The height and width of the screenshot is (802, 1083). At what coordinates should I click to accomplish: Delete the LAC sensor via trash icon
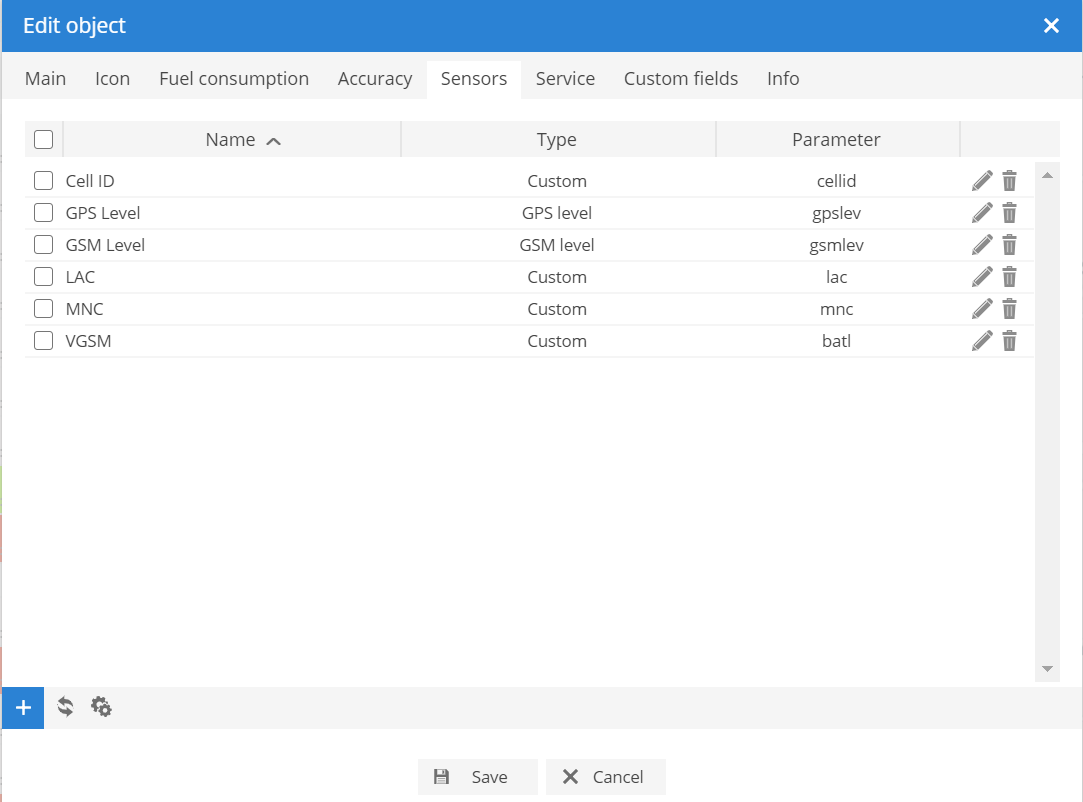point(1009,277)
